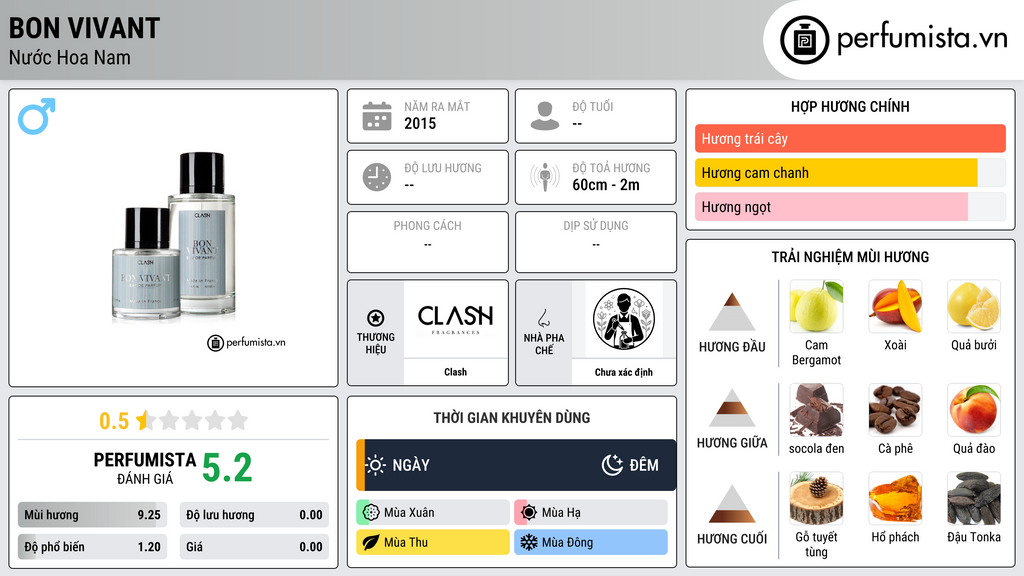
Task: Click the nose icon above Nhà pha chế
Action: point(543,318)
